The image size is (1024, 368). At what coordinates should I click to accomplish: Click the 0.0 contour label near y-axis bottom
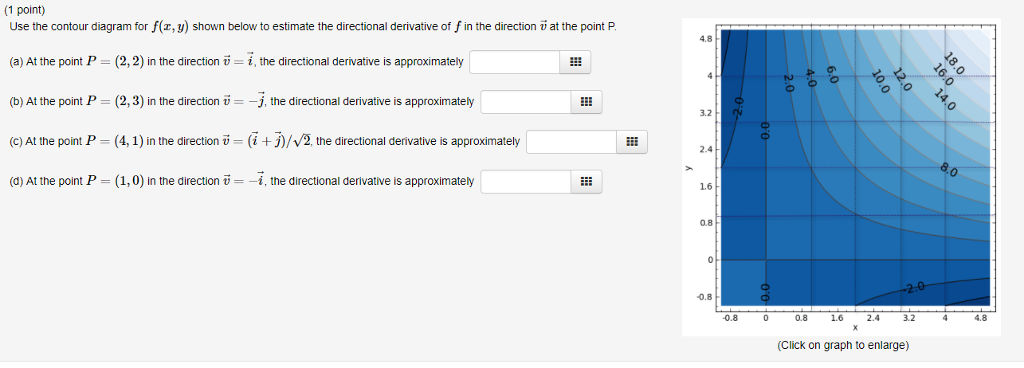766,292
